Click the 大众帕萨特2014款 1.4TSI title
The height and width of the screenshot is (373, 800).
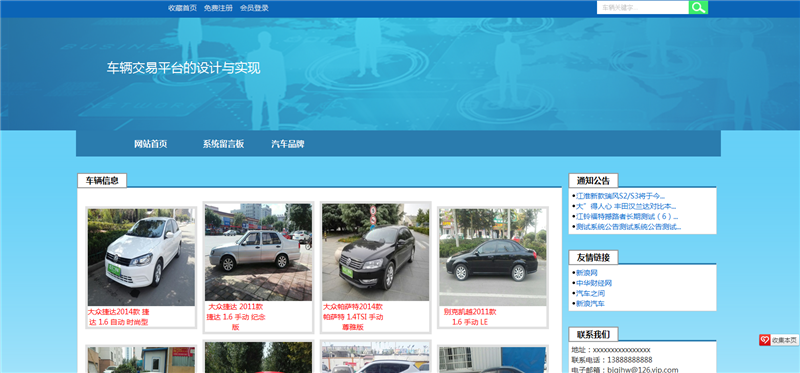coord(353,317)
